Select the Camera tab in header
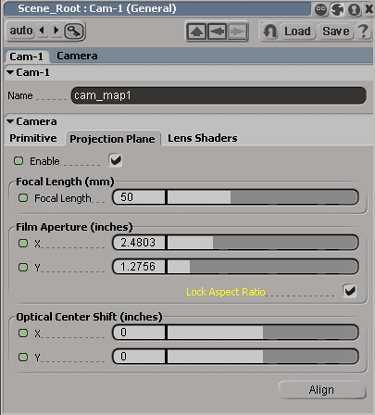 click(77, 56)
